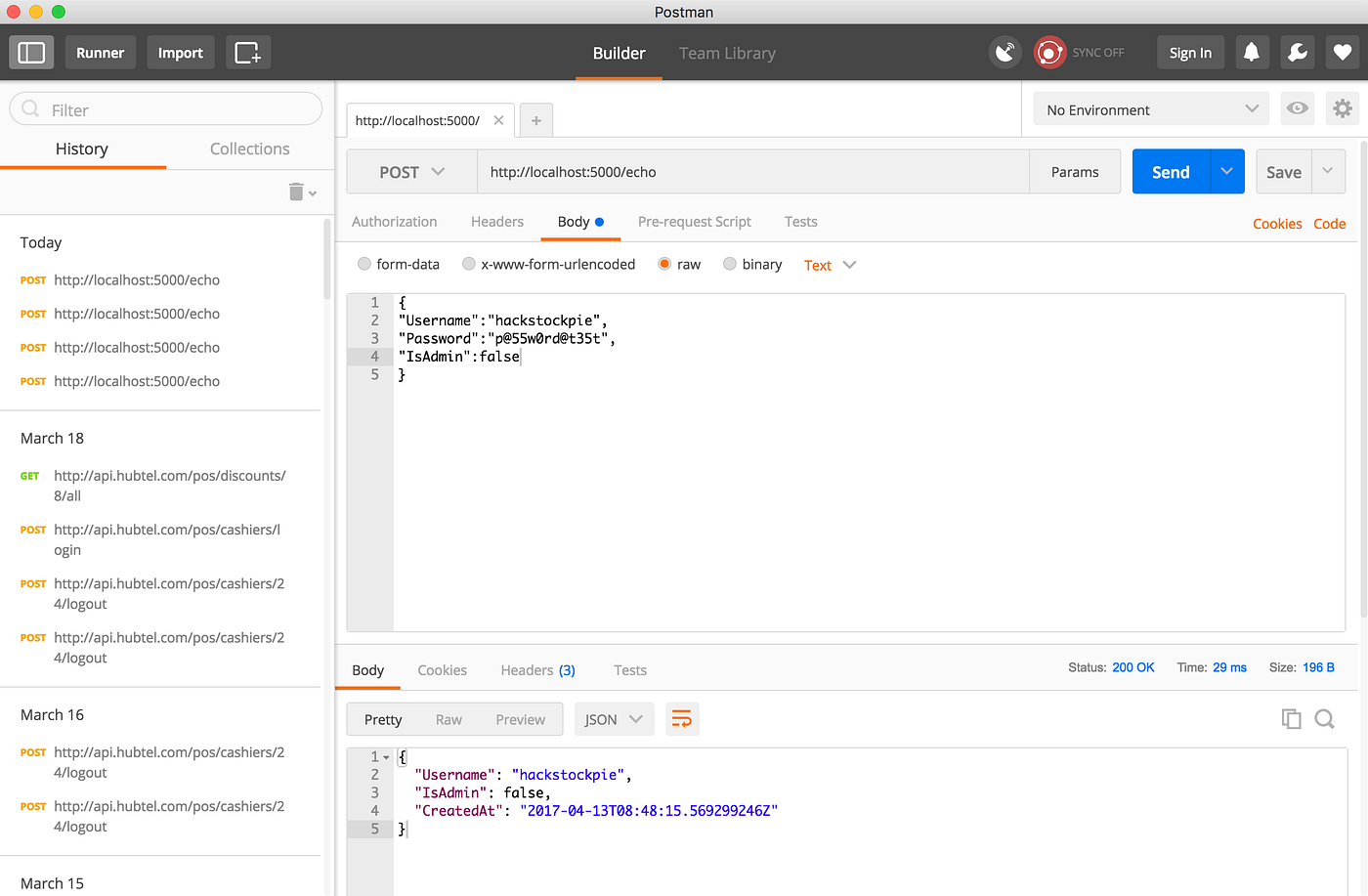Image resolution: width=1368 pixels, height=896 pixels.
Task: Open the Pre-request Script tab
Action: [694, 222]
